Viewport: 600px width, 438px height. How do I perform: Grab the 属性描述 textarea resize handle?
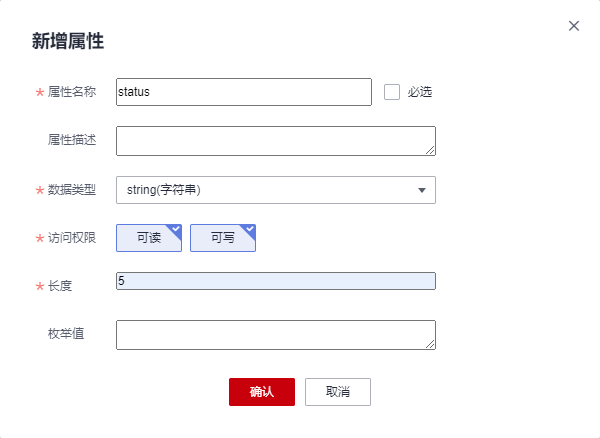pos(431,151)
